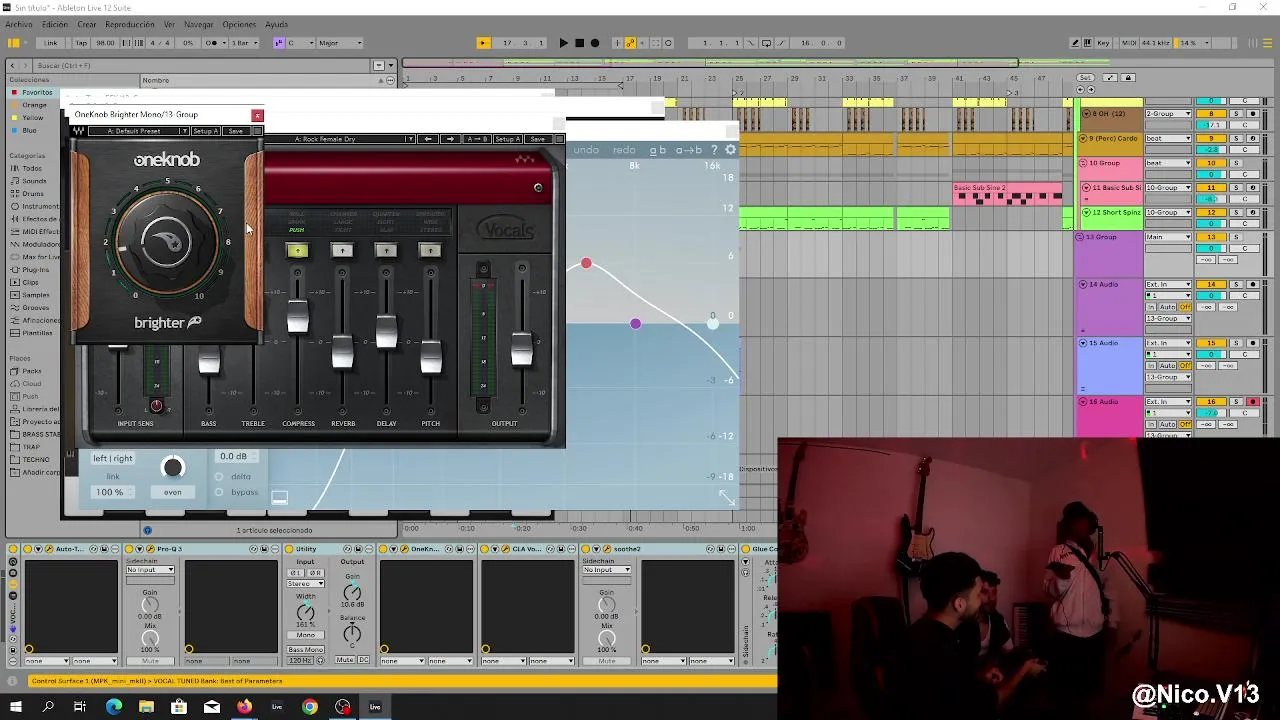
Task: Open the Stereo mode dropdown in Utility
Action: click(x=305, y=583)
